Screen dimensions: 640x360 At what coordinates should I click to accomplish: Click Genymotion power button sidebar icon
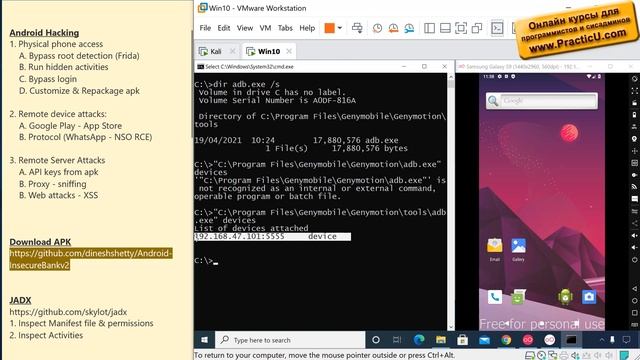pos(634,260)
